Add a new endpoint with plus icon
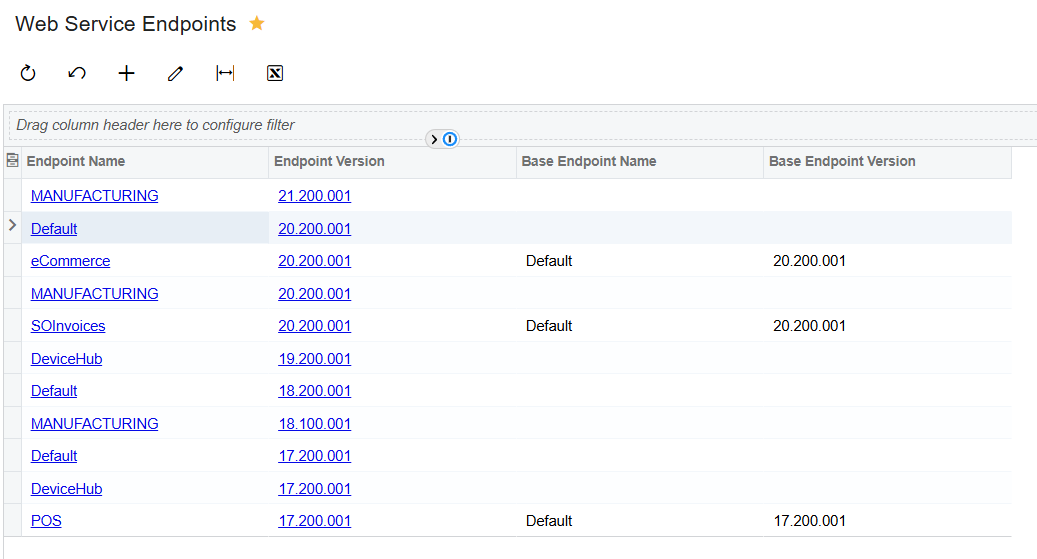This screenshot has width=1037, height=559. pos(126,73)
